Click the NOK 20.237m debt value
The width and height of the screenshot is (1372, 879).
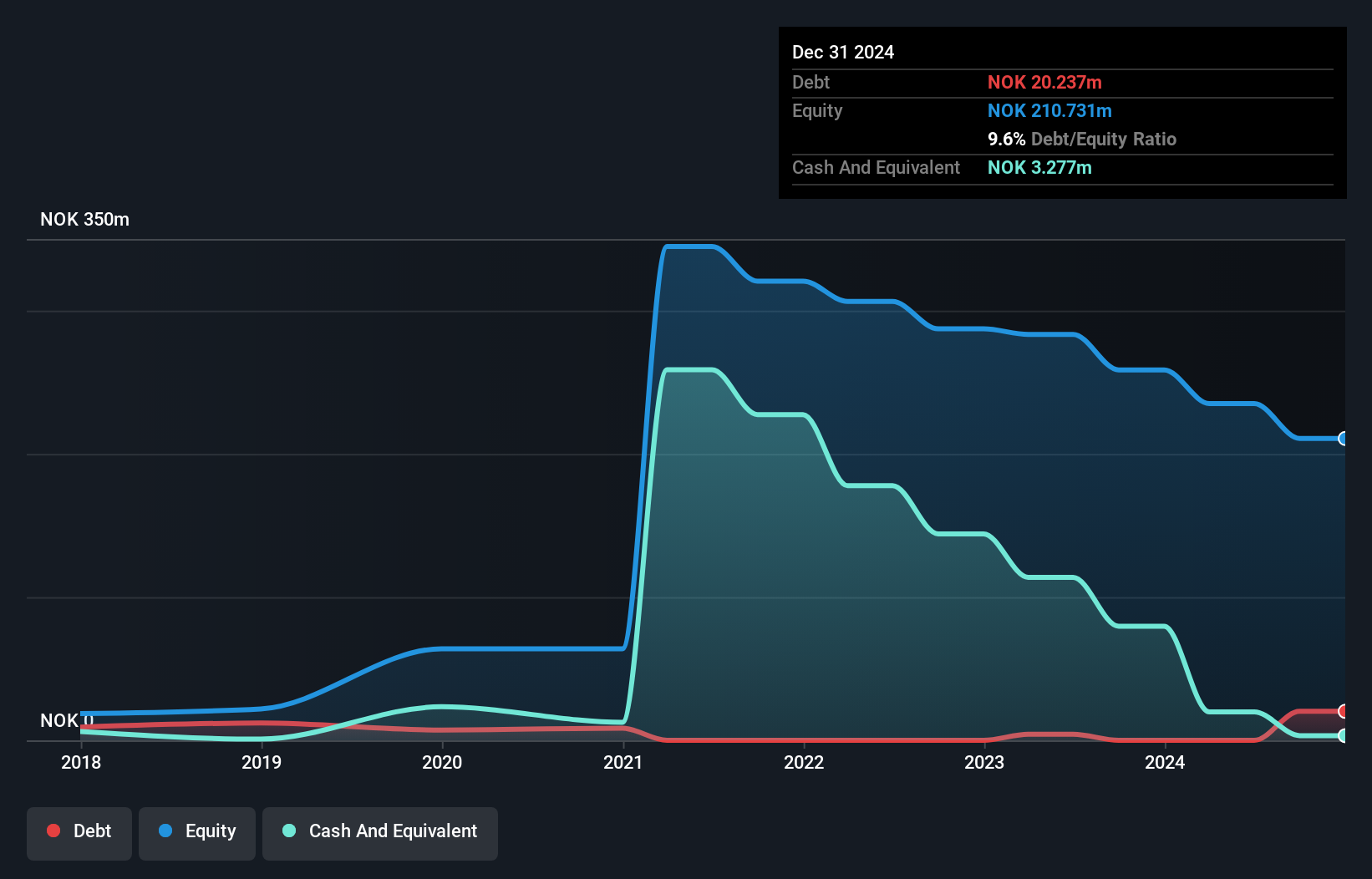tap(1044, 83)
